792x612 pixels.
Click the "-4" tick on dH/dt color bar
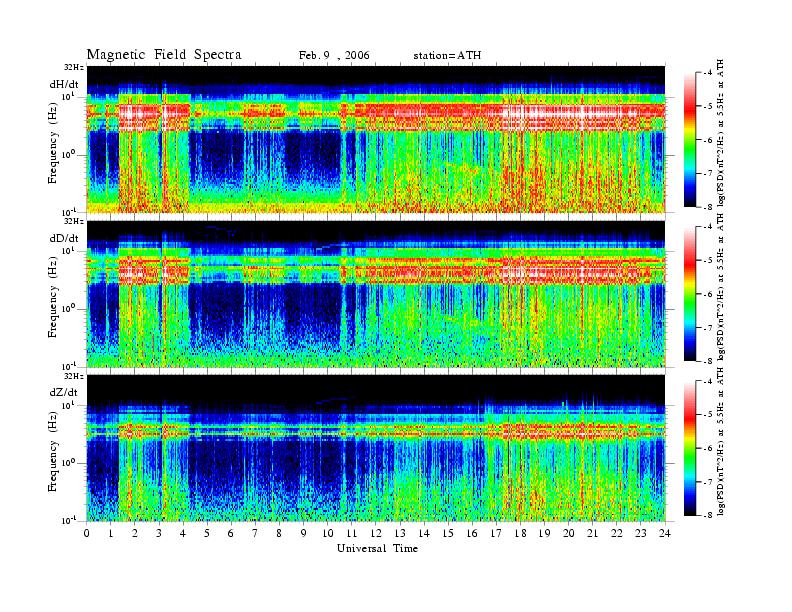709,73
